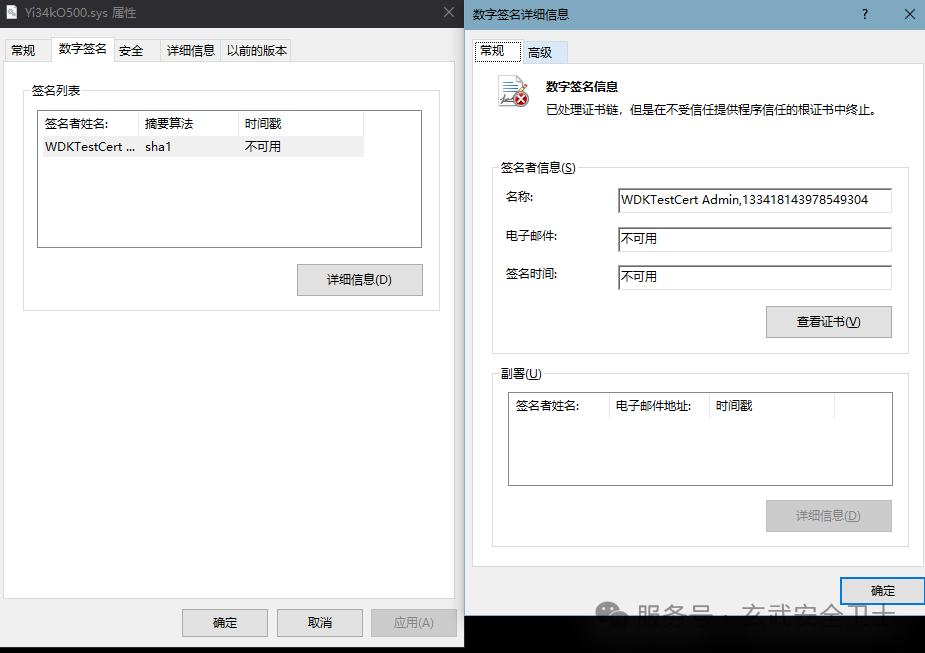This screenshot has width=925, height=653.
Task: Switch to the 常规 tab in properties
Action: point(24,50)
